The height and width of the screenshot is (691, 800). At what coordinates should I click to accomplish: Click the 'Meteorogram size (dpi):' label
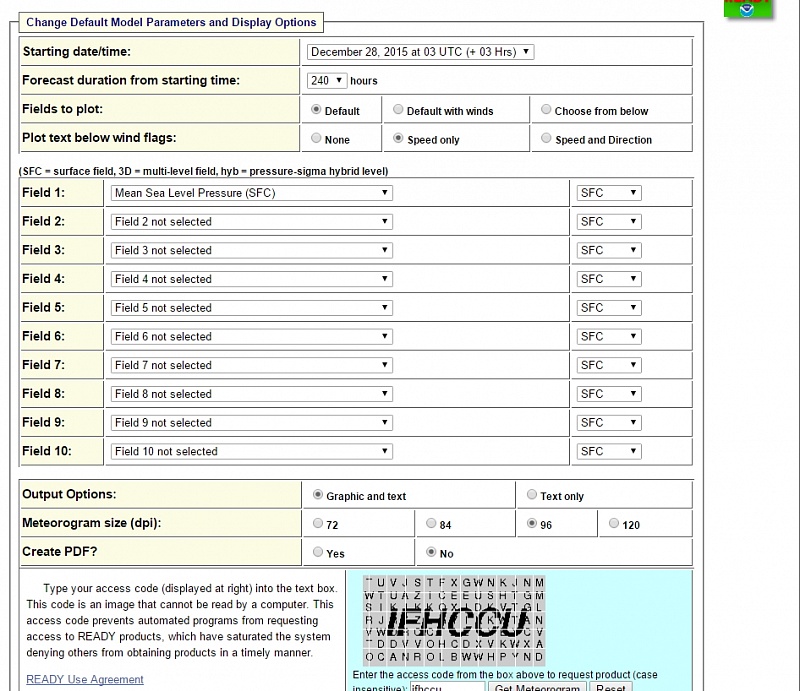pyautogui.click(x=91, y=523)
